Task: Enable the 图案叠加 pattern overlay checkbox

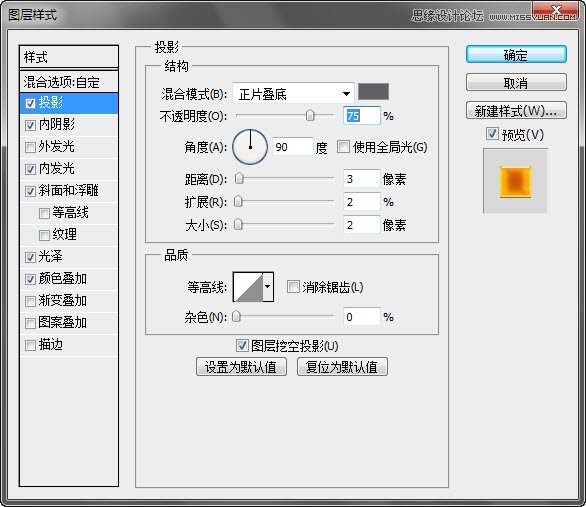Action: click(x=30, y=323)
